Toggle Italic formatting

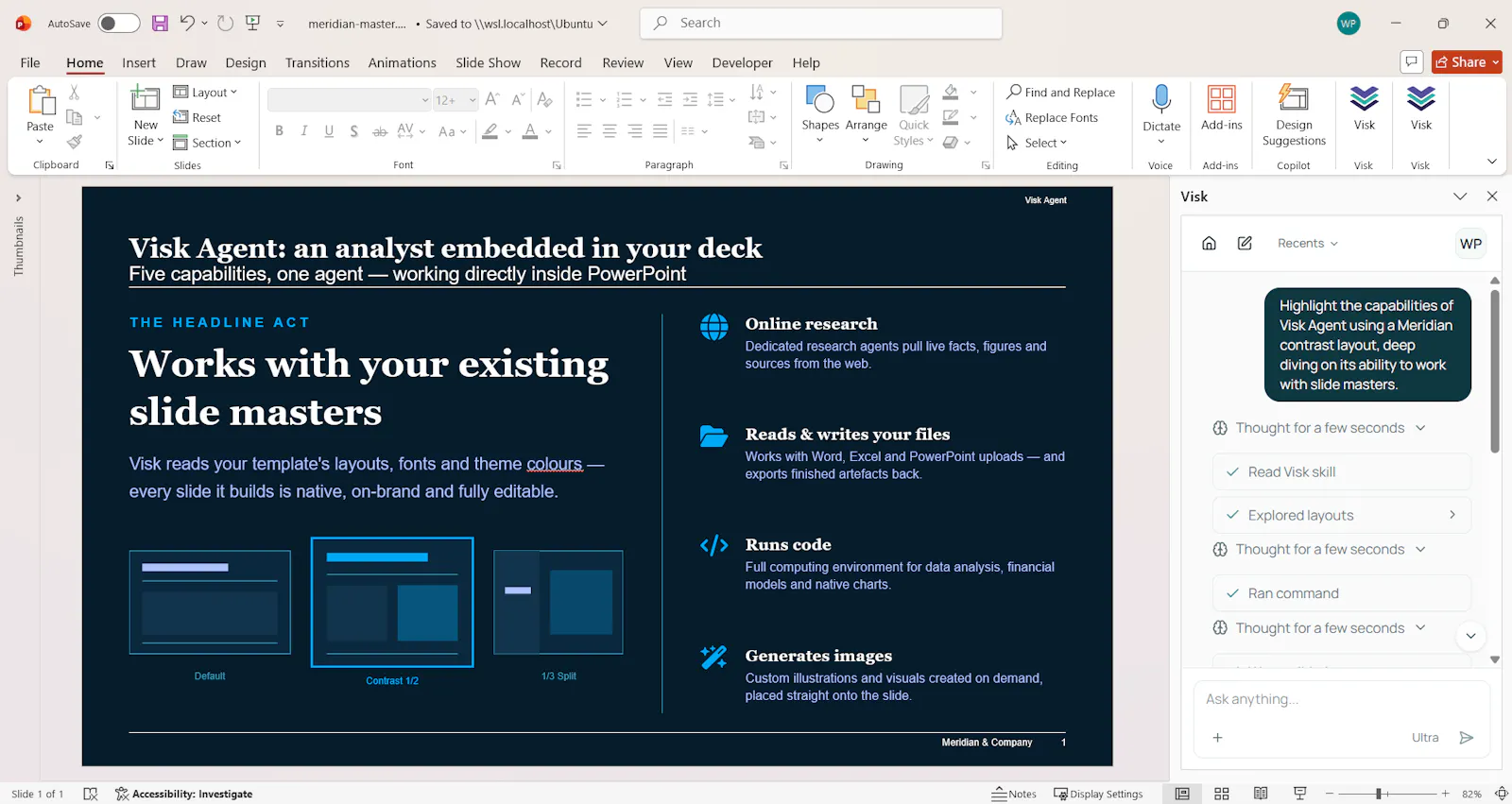point(304,131)
